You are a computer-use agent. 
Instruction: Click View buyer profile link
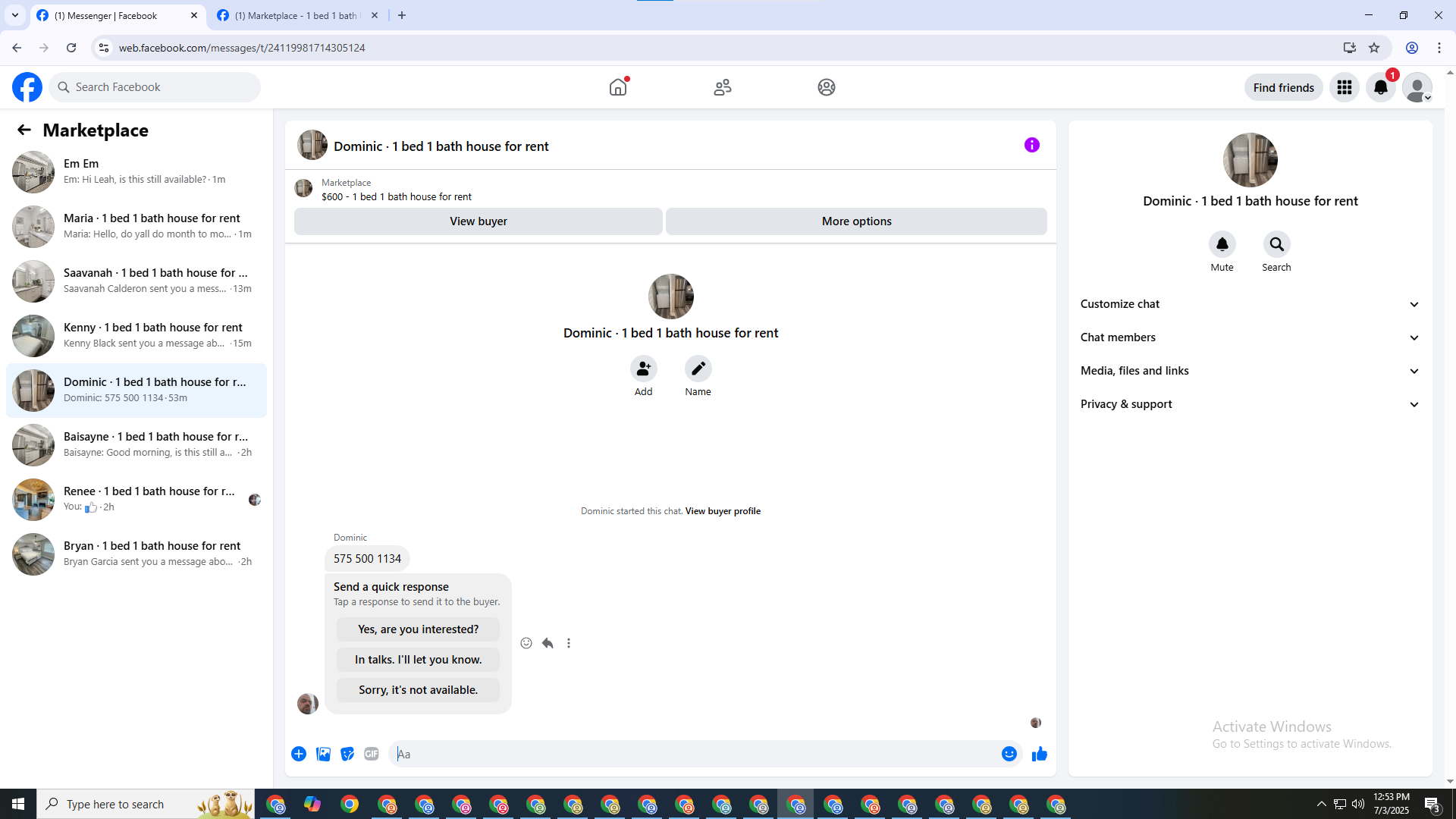coord(723,511)
